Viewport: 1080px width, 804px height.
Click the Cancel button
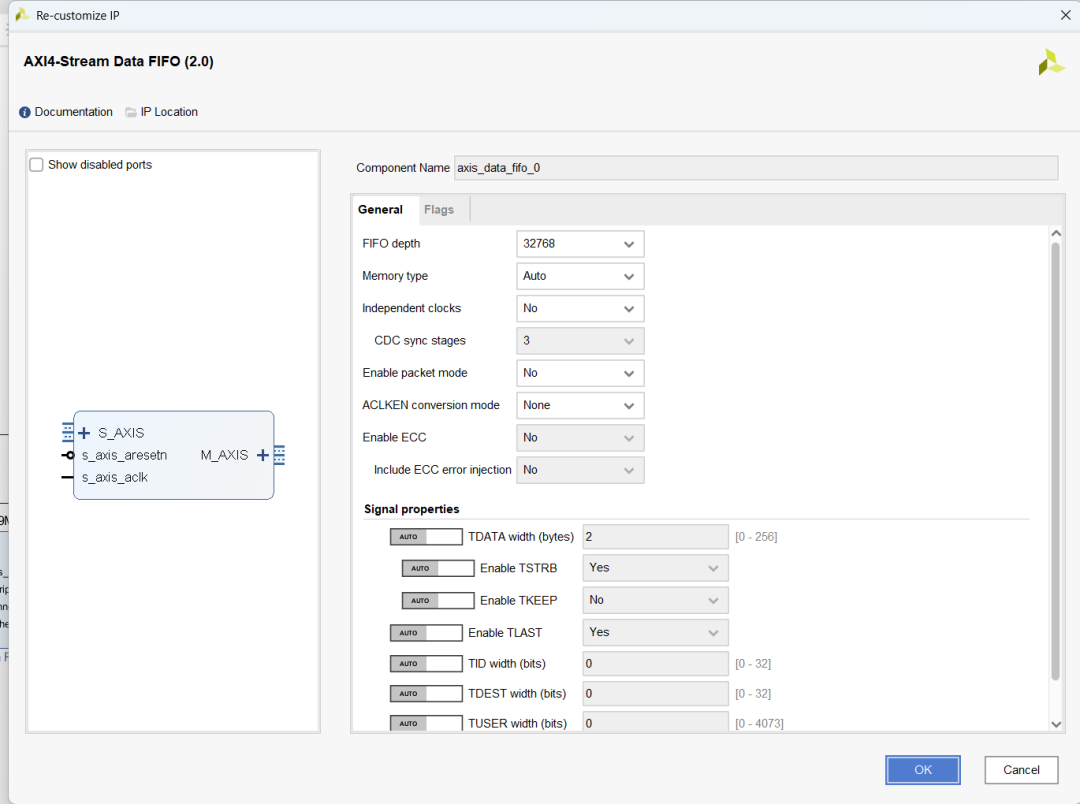tap(1021, 770)
